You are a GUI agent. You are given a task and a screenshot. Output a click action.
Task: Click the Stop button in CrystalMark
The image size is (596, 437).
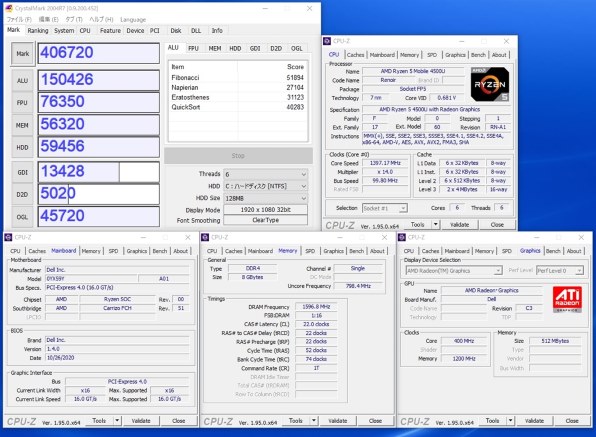[238, 156]
